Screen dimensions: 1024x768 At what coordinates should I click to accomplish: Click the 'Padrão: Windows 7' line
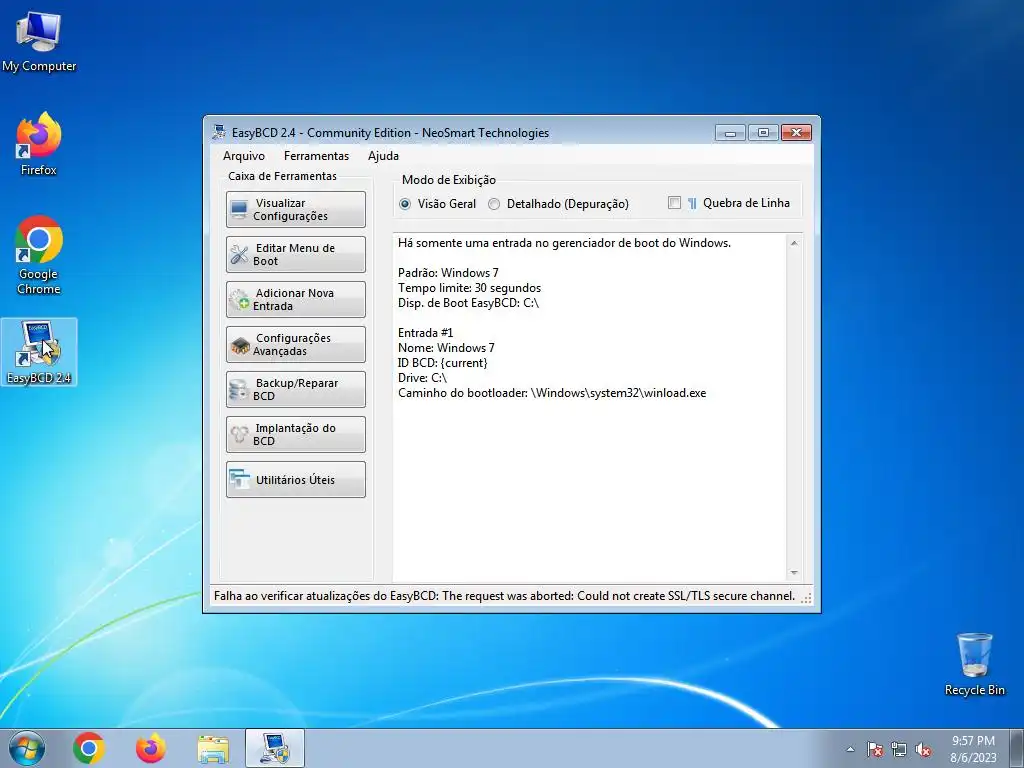(x=448, y=273)
